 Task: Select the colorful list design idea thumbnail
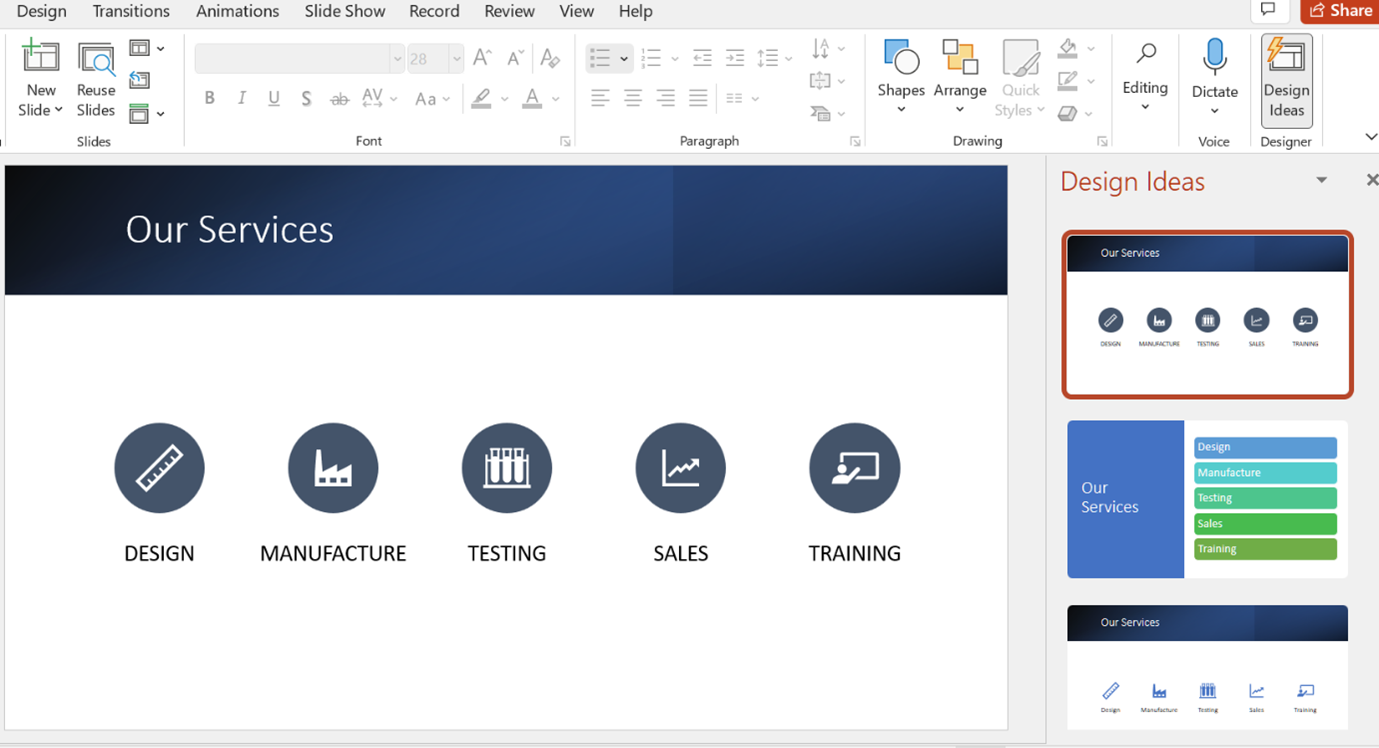[1207, 499]
